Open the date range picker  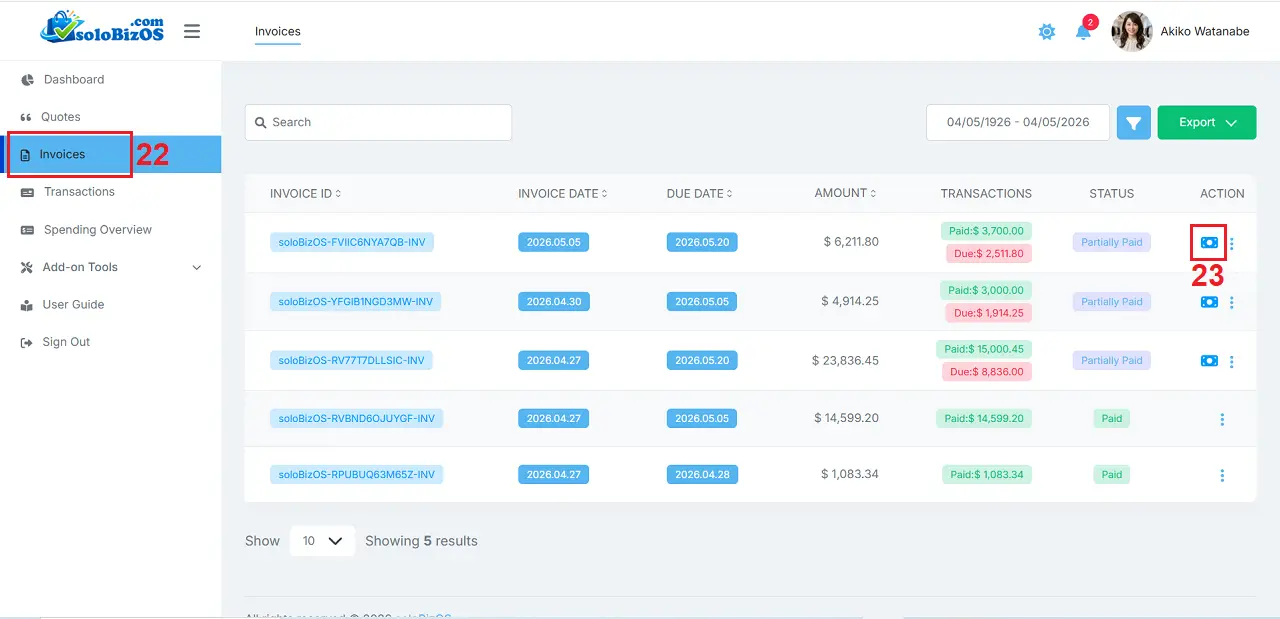1018,122
